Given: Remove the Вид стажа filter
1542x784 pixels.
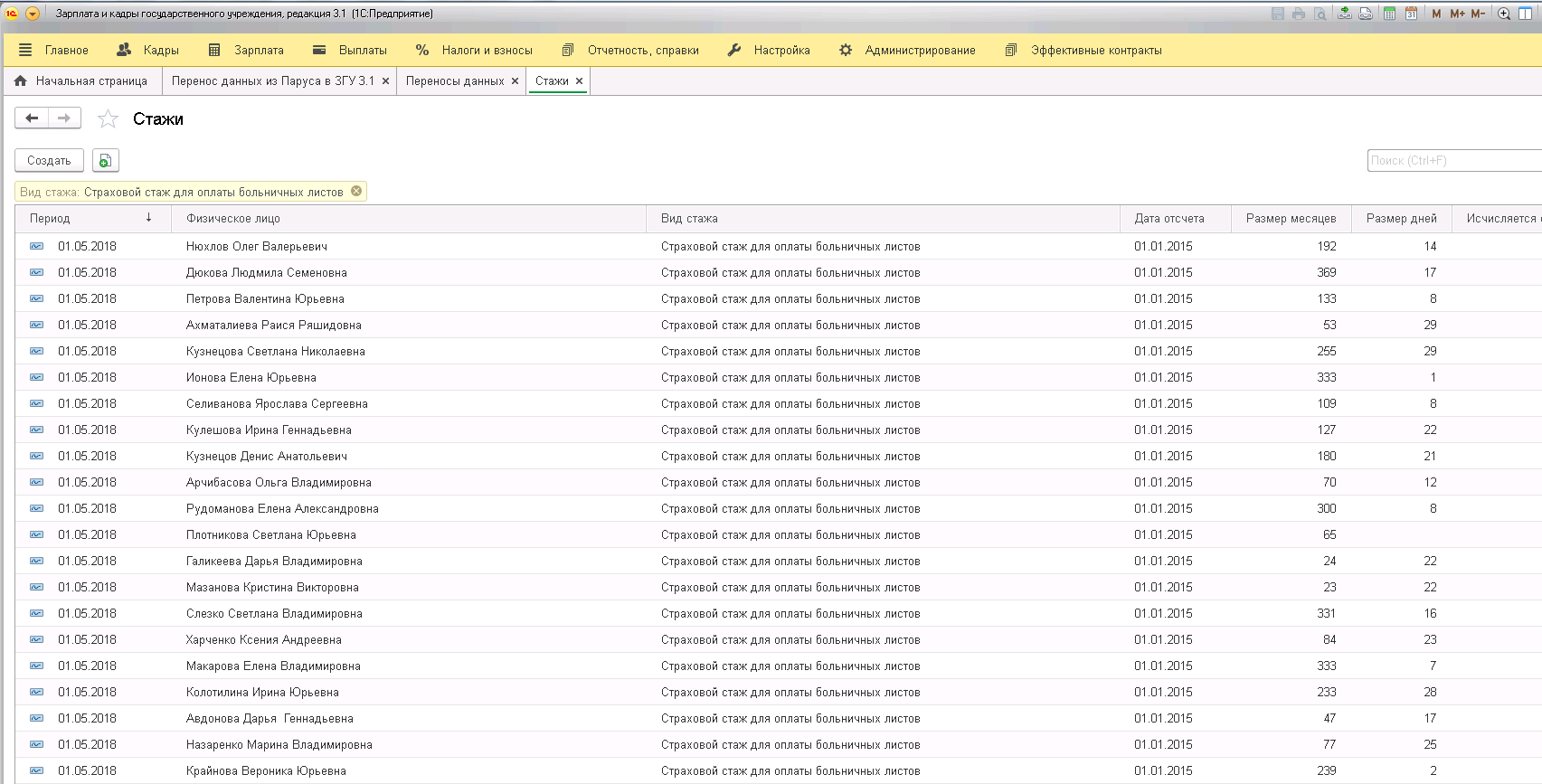Looking at the screenshot, I should [x=356, y=191].
